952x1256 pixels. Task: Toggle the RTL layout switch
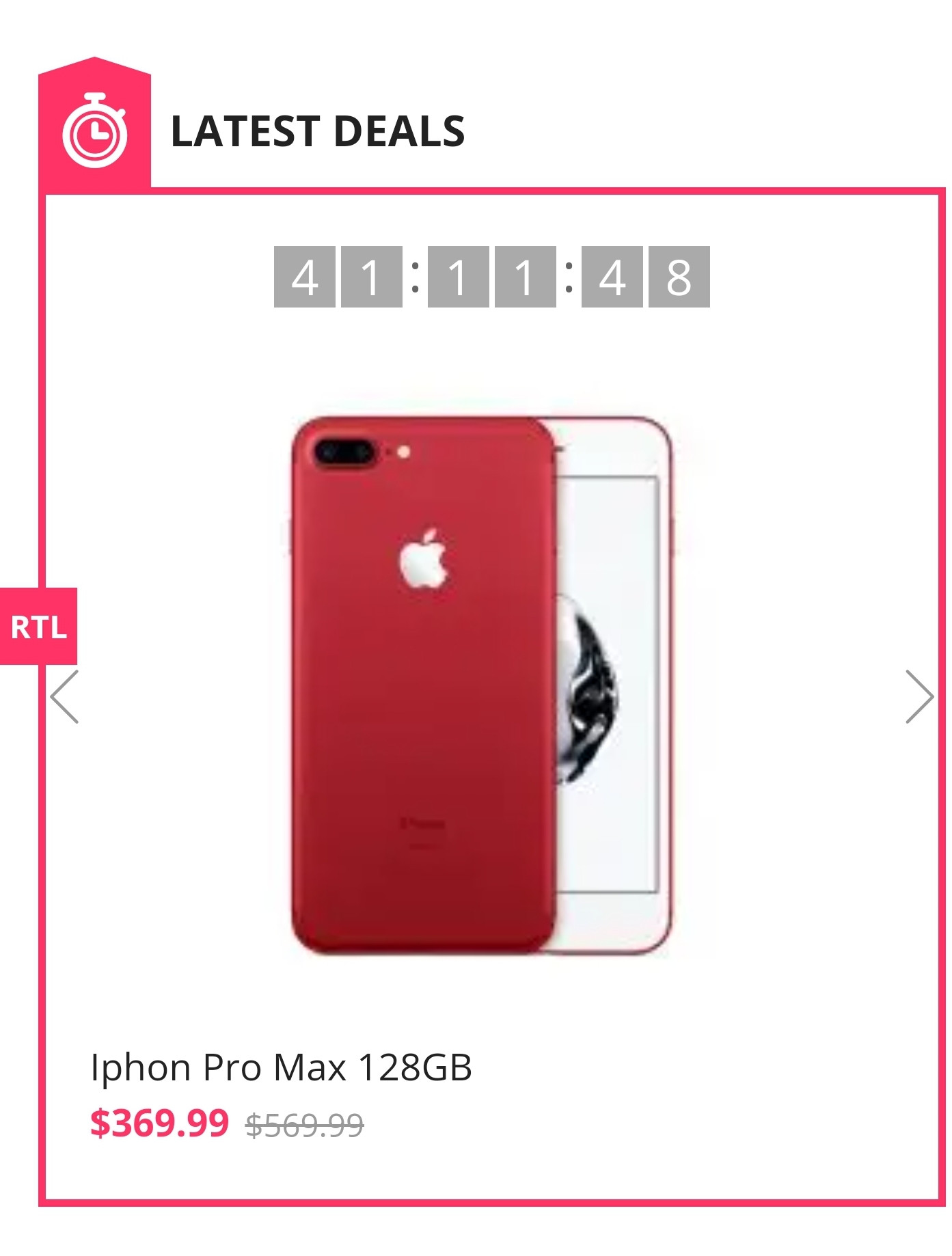(x=38, y=626)
